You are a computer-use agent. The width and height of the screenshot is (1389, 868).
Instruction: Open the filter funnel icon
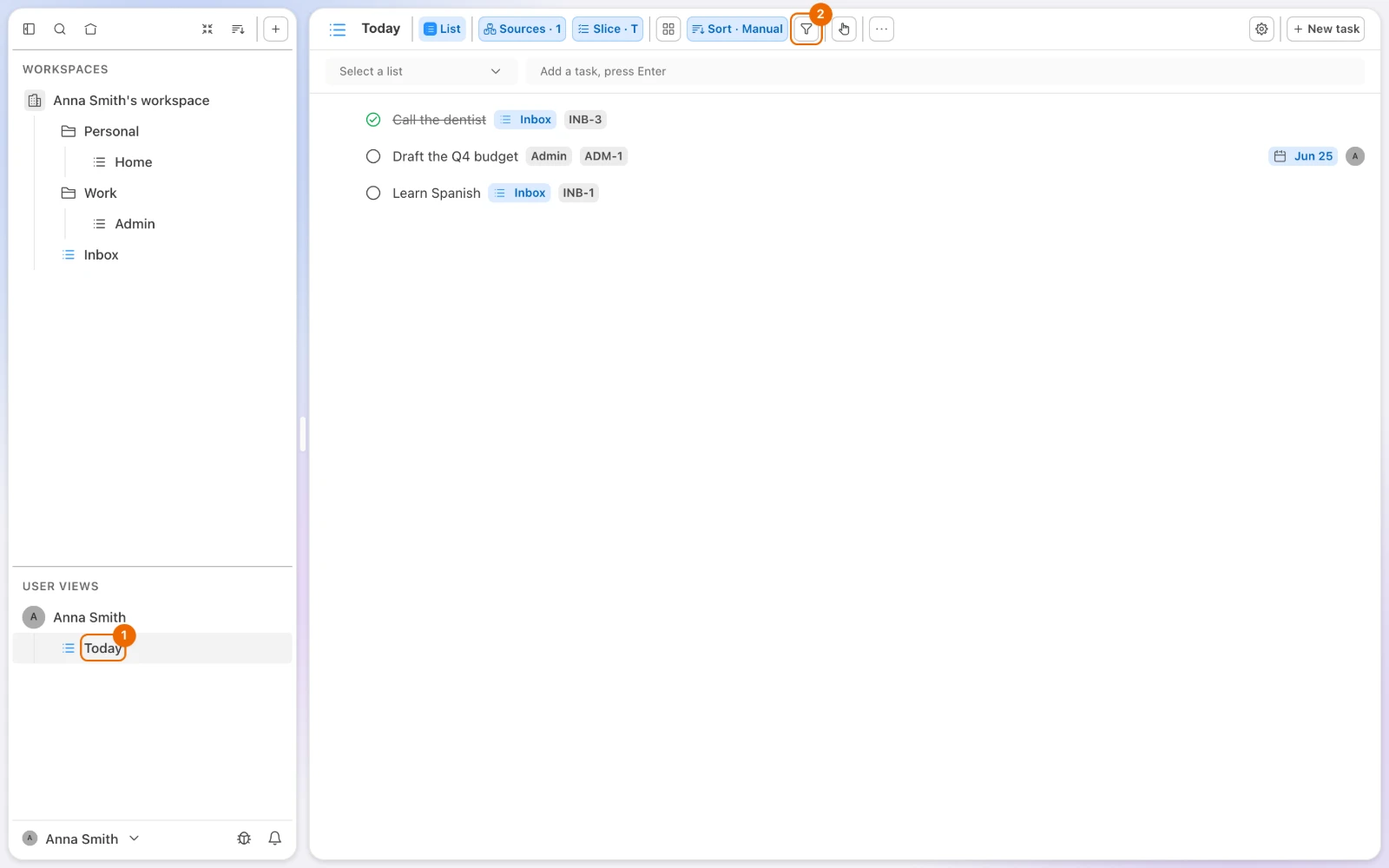pyautogui.click(x=806, y=29)
